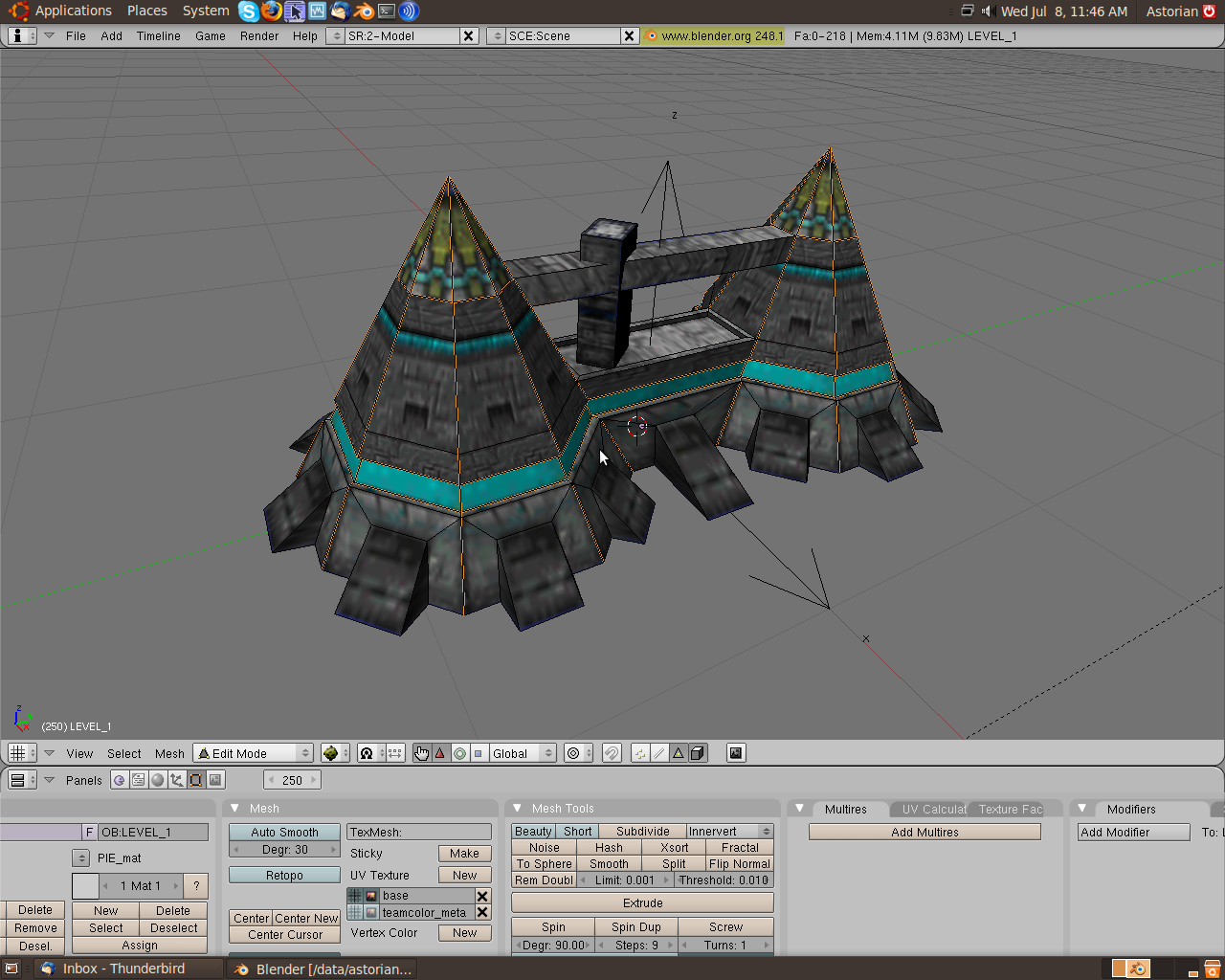
Task: Collapse the Mesh Tools panel
Action: tap(518, 809)
